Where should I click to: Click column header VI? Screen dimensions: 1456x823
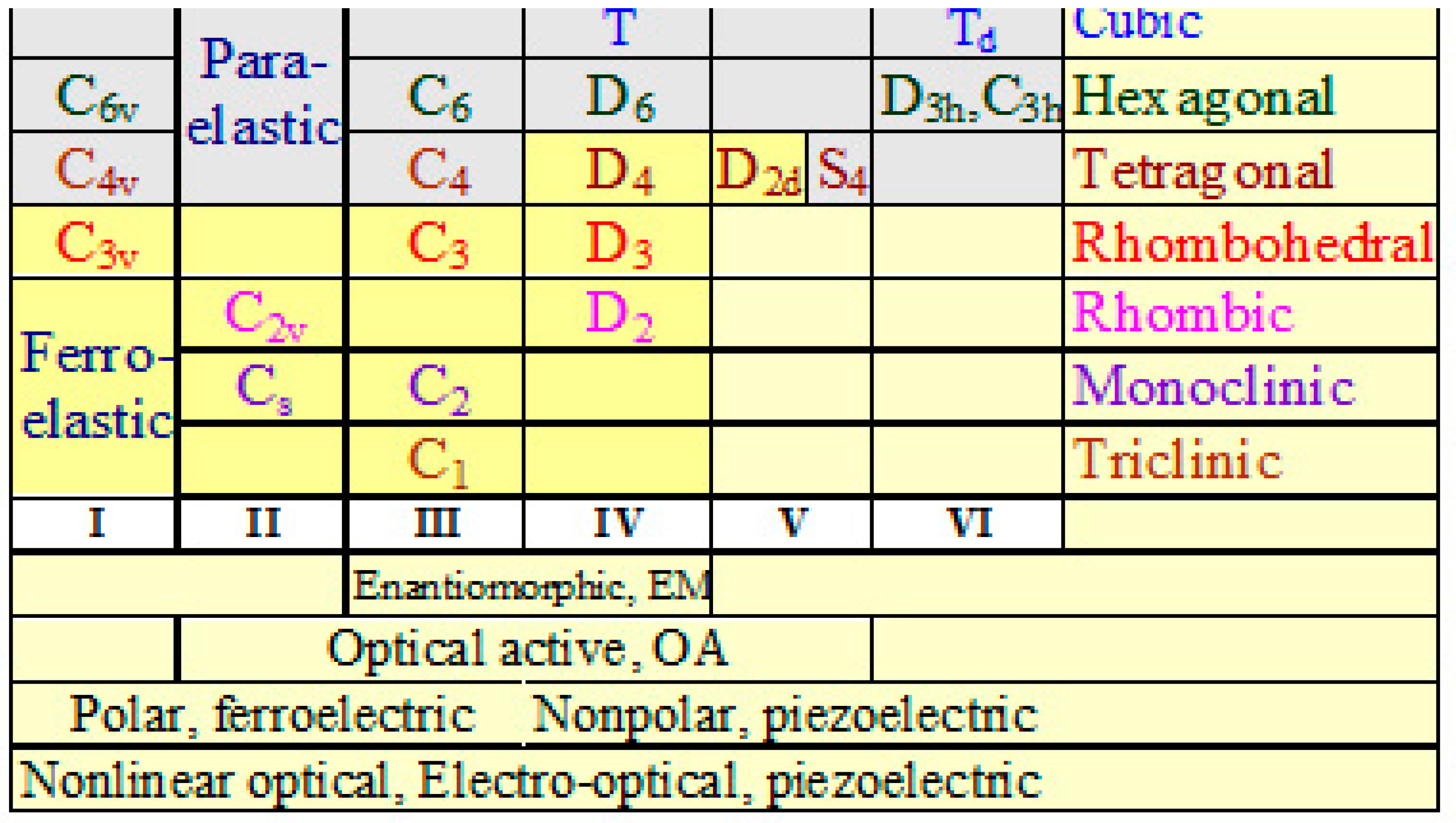click(x=968, y=523)
